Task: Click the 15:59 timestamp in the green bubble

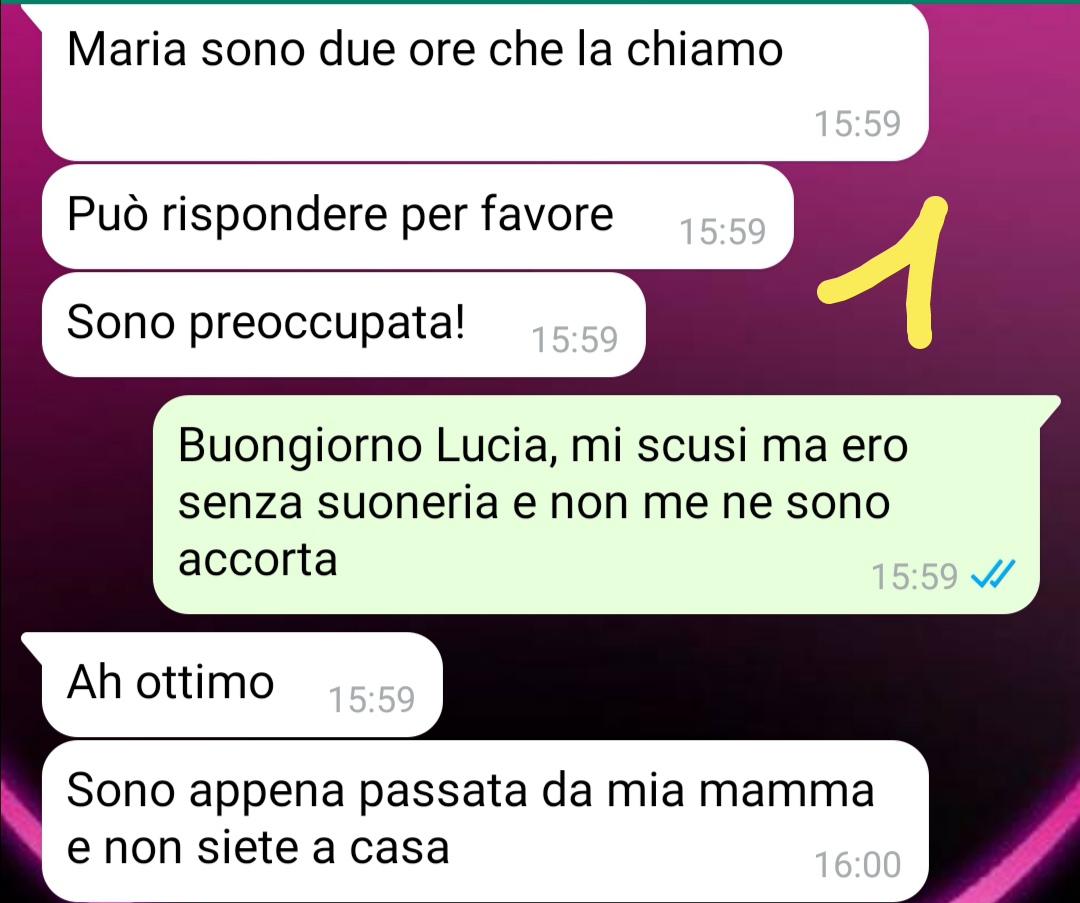Action: (x=914, y=576)
